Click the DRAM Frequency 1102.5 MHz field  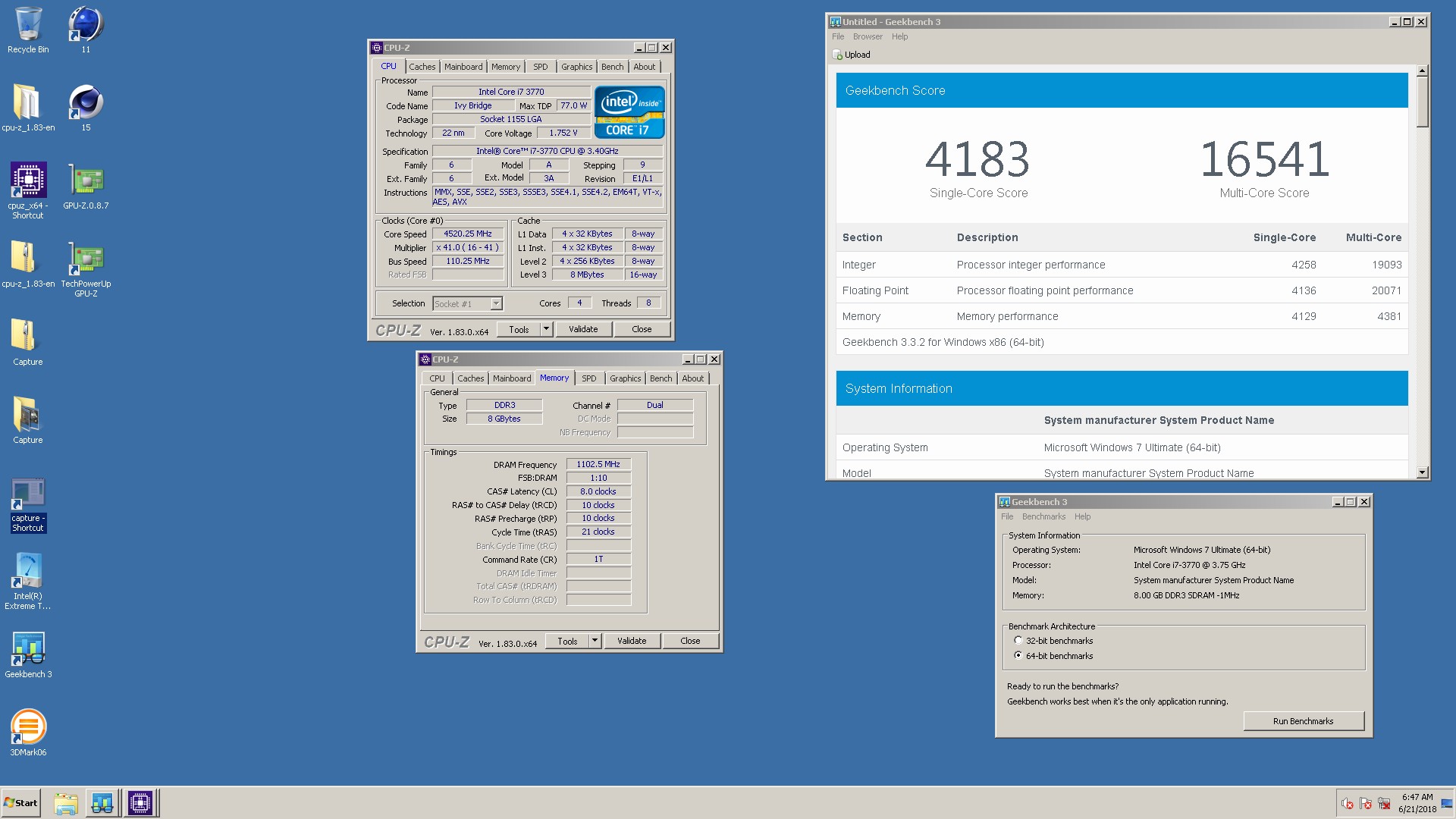pyautogui.click(x=598, y=464)
